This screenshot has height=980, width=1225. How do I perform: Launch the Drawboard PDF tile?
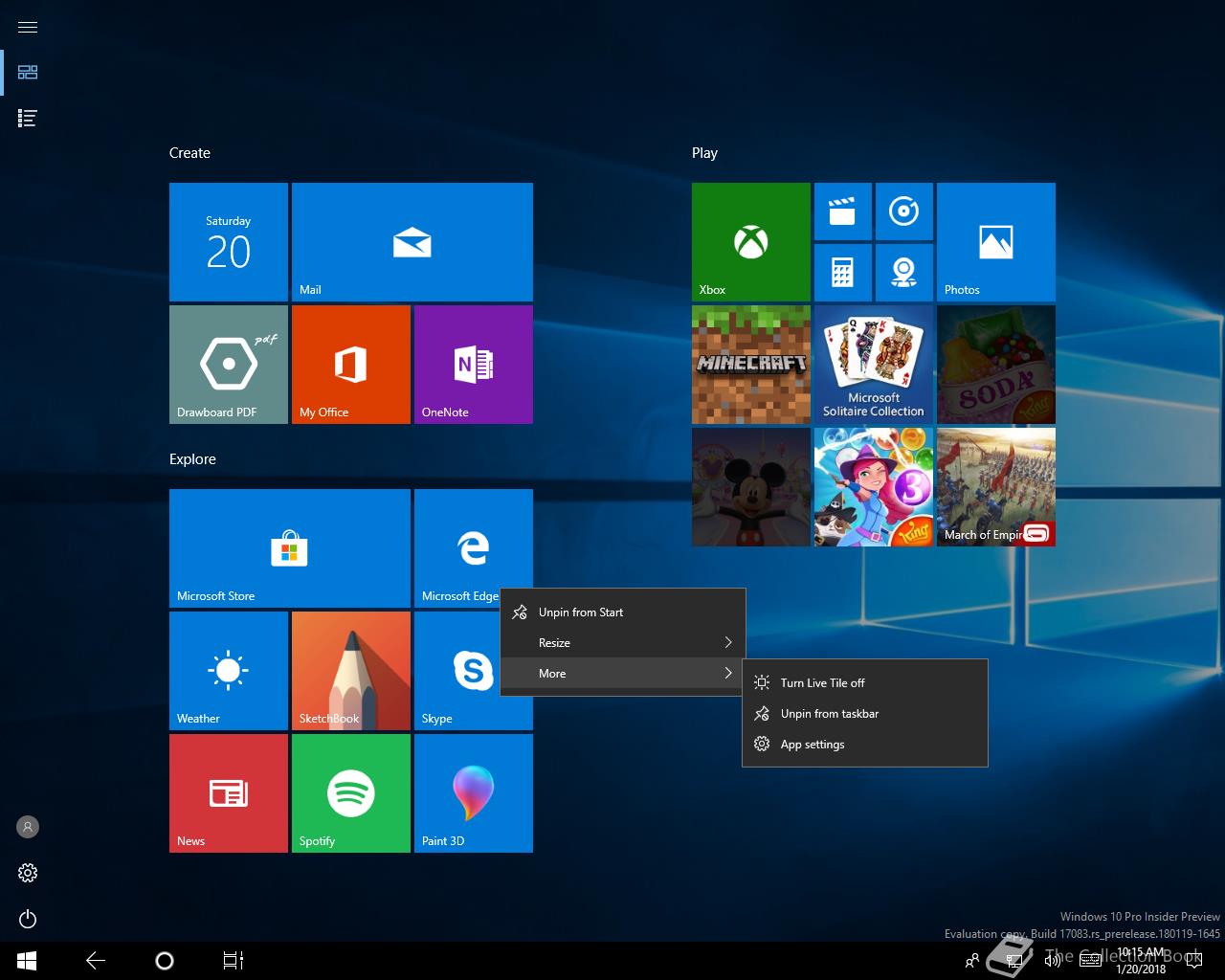coord(229,365)
